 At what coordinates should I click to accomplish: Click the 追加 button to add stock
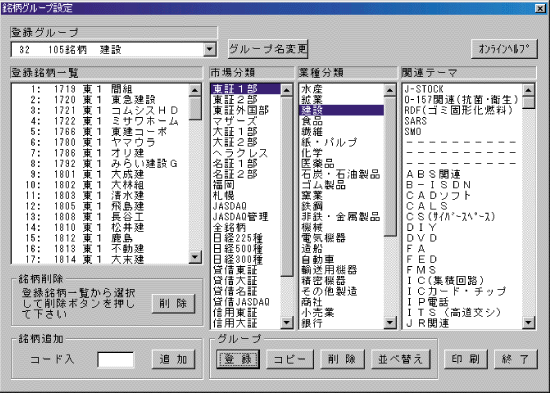pos(173,359)
